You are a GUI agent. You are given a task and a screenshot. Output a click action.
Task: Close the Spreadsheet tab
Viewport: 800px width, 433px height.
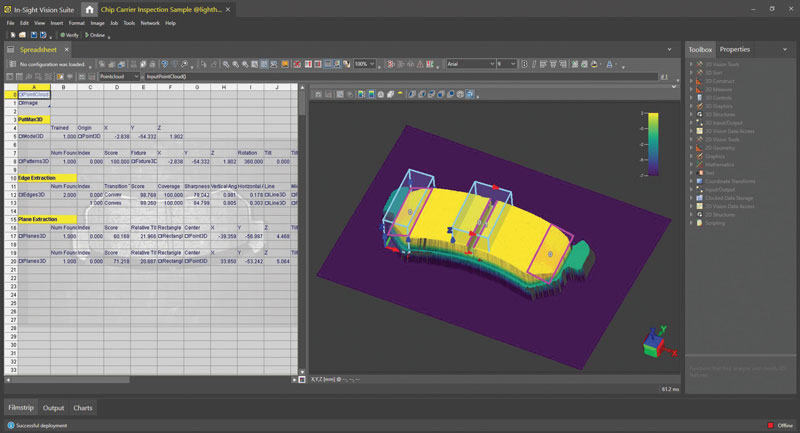[66, 49]
